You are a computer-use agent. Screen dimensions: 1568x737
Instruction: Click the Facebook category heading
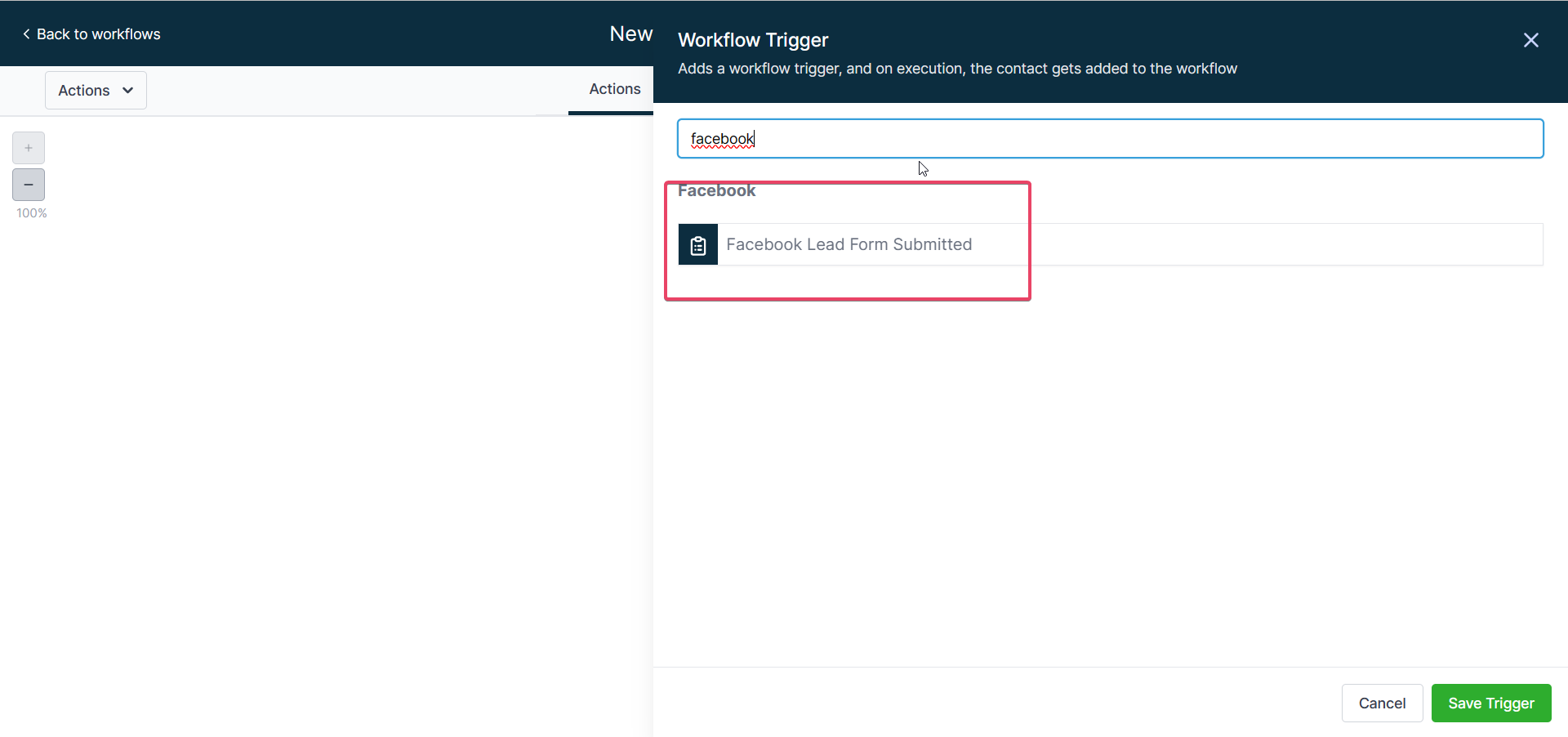[x=716, y=190]
